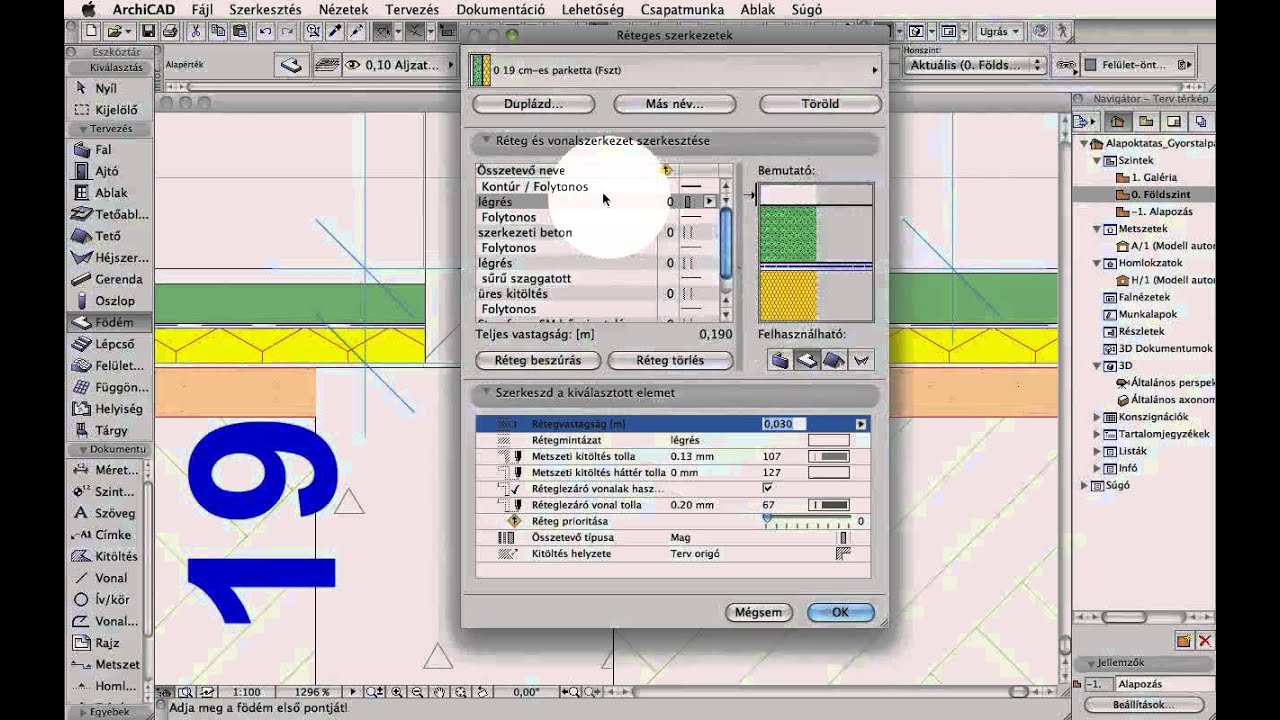The height and width of the screenshot is (720, 1280).
Task: Collapse Szintek tree node in Navigator
Action: (x=1097, y=160)
